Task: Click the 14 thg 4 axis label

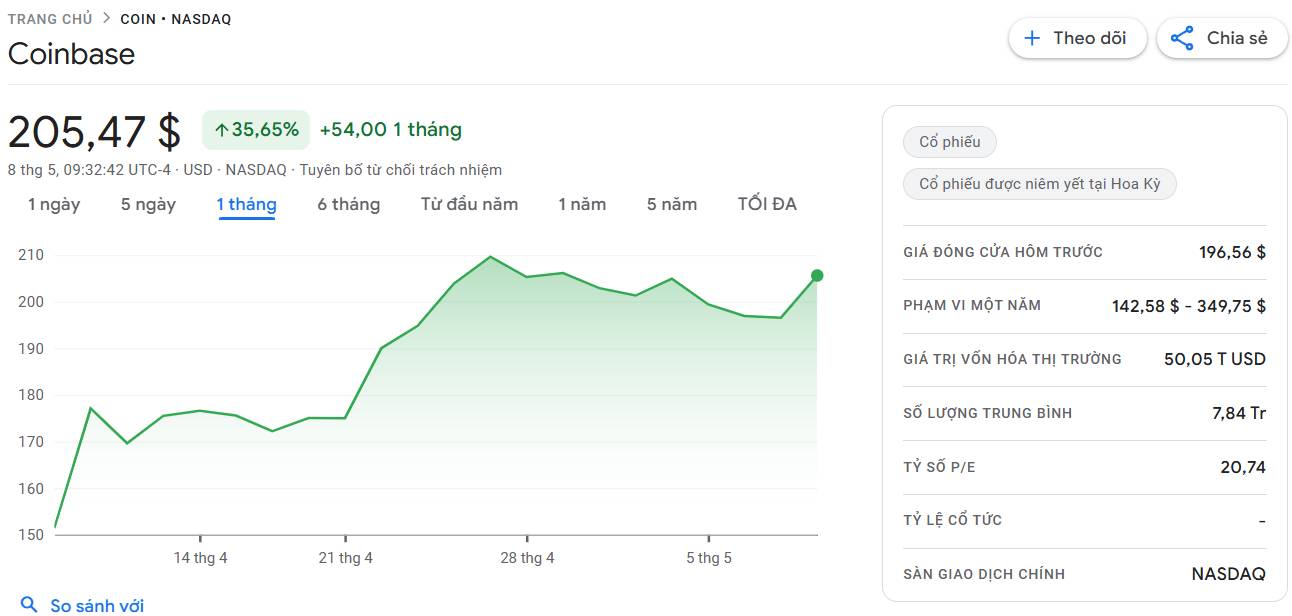Action: click(x=200, y=558)
